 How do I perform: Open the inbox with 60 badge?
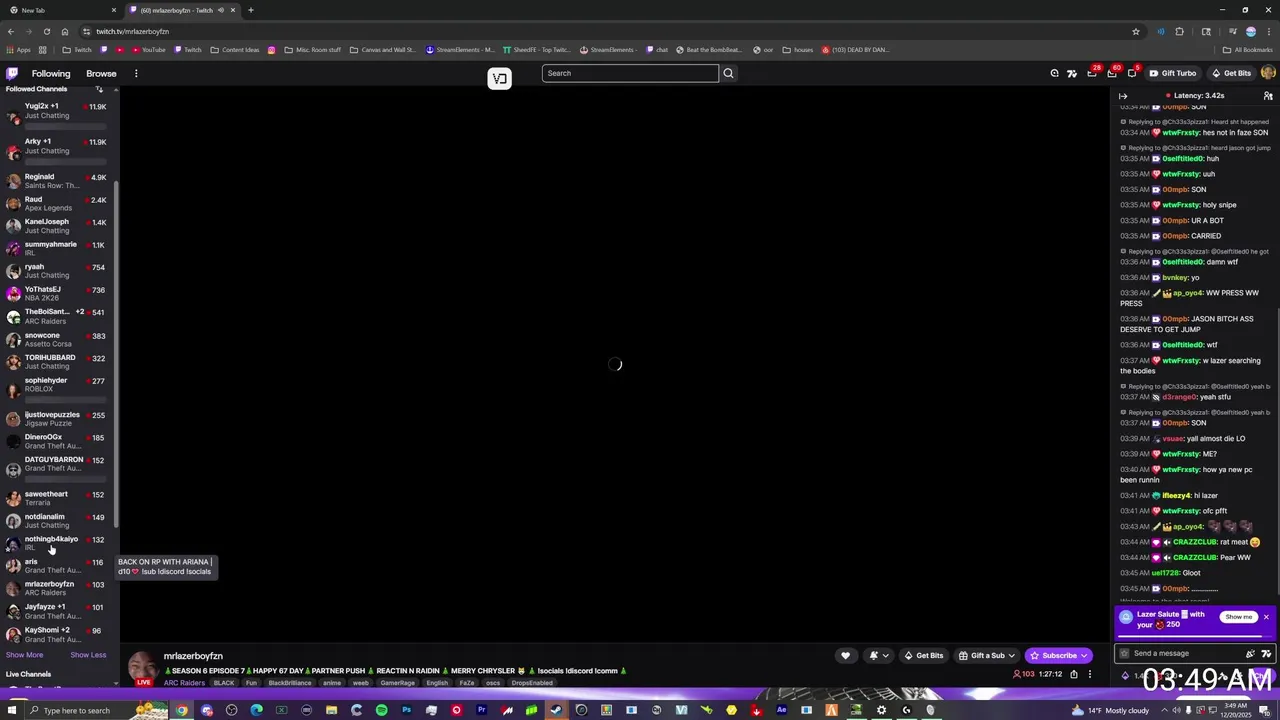[x=1112, y=73]
